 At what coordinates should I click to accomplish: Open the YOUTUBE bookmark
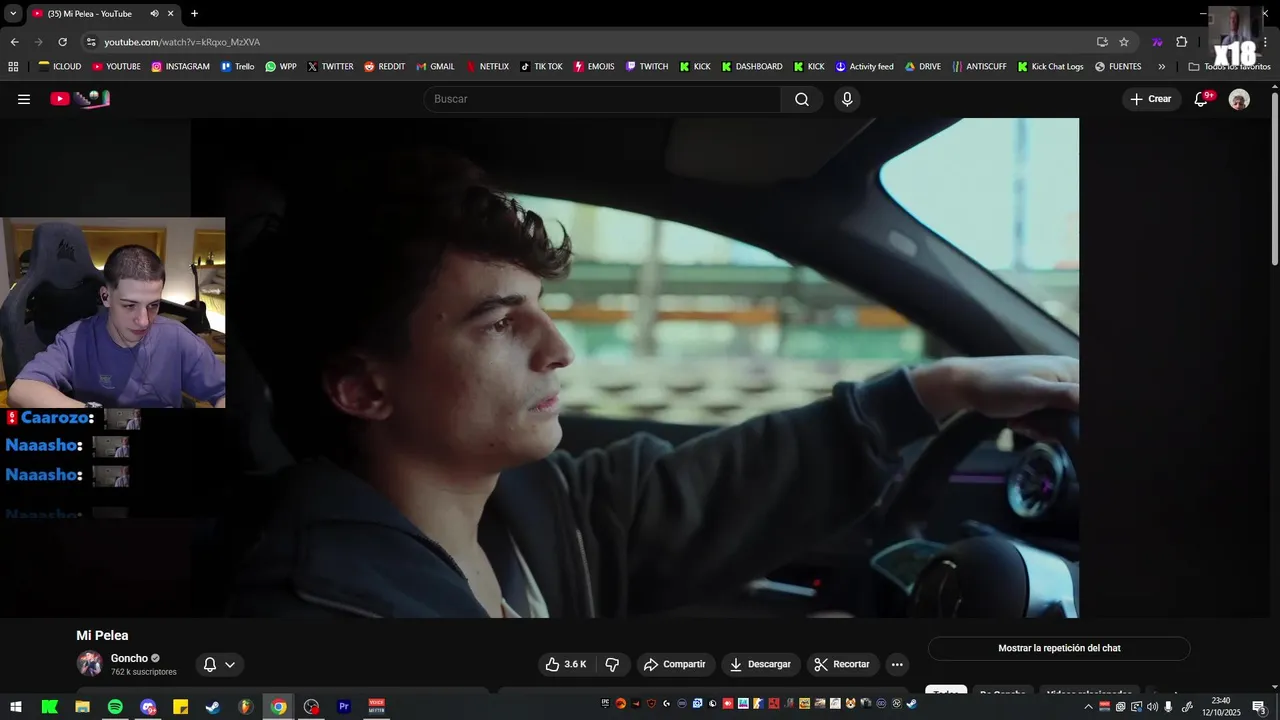116,67
